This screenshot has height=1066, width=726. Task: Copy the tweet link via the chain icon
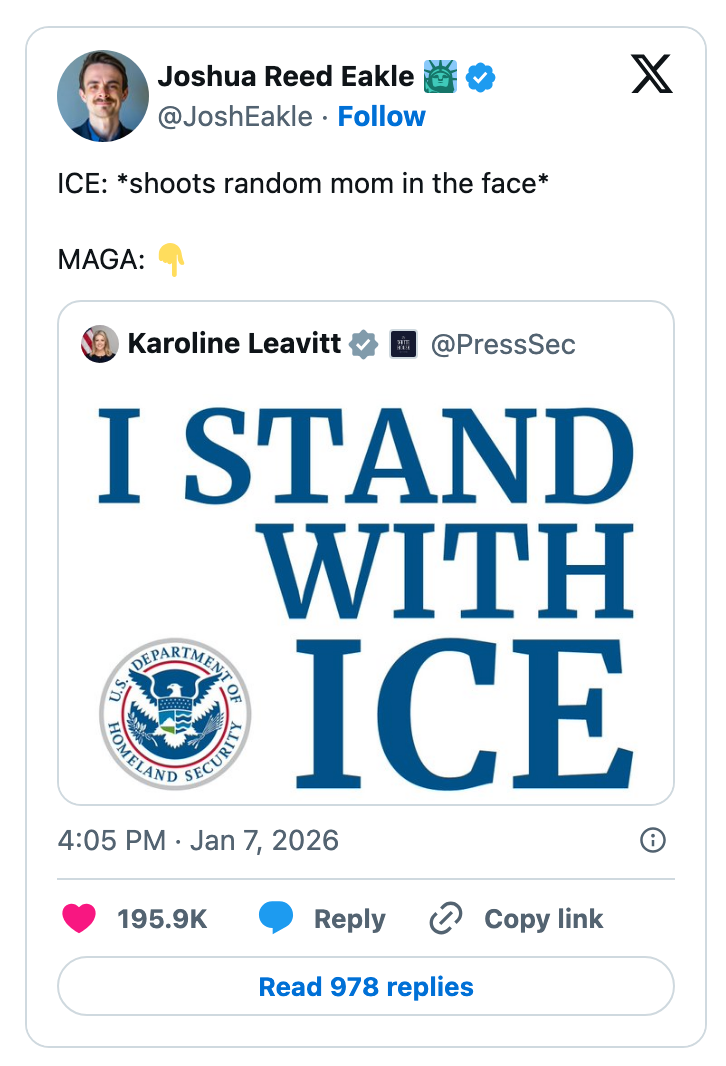coord(447,918)
